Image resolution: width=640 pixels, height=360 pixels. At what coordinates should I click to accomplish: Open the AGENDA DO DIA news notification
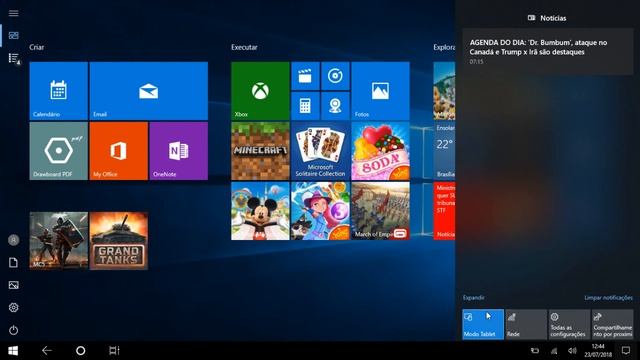click(547, 52)
